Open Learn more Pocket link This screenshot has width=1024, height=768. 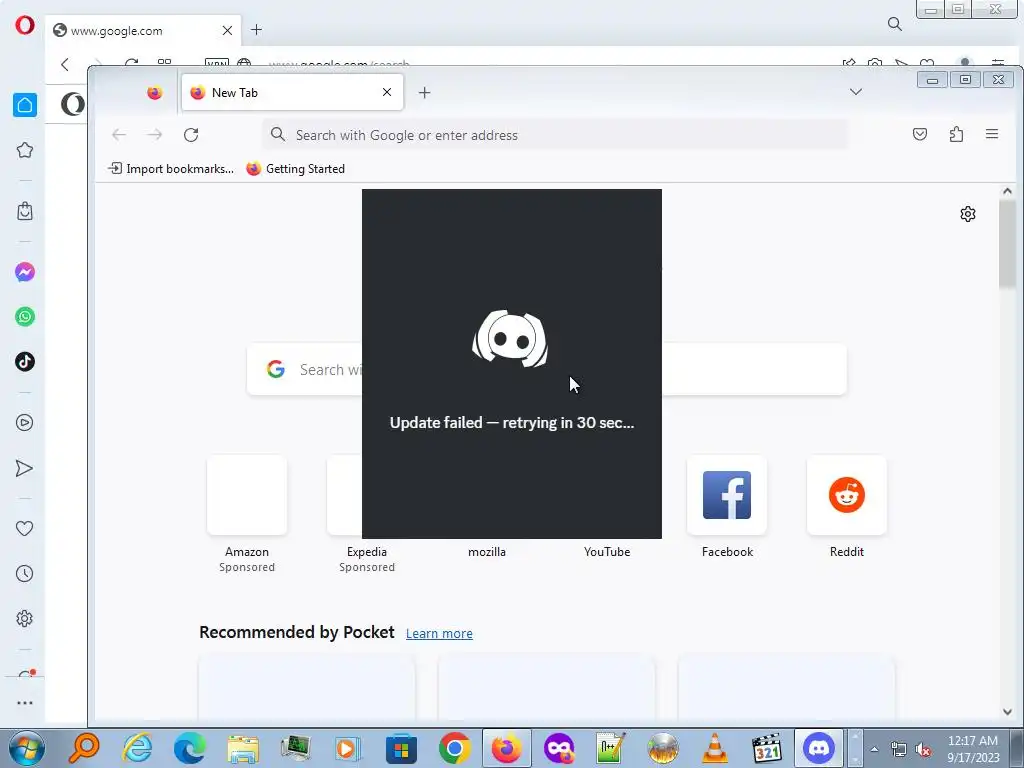pyautogui.click(x=439, y=633)
